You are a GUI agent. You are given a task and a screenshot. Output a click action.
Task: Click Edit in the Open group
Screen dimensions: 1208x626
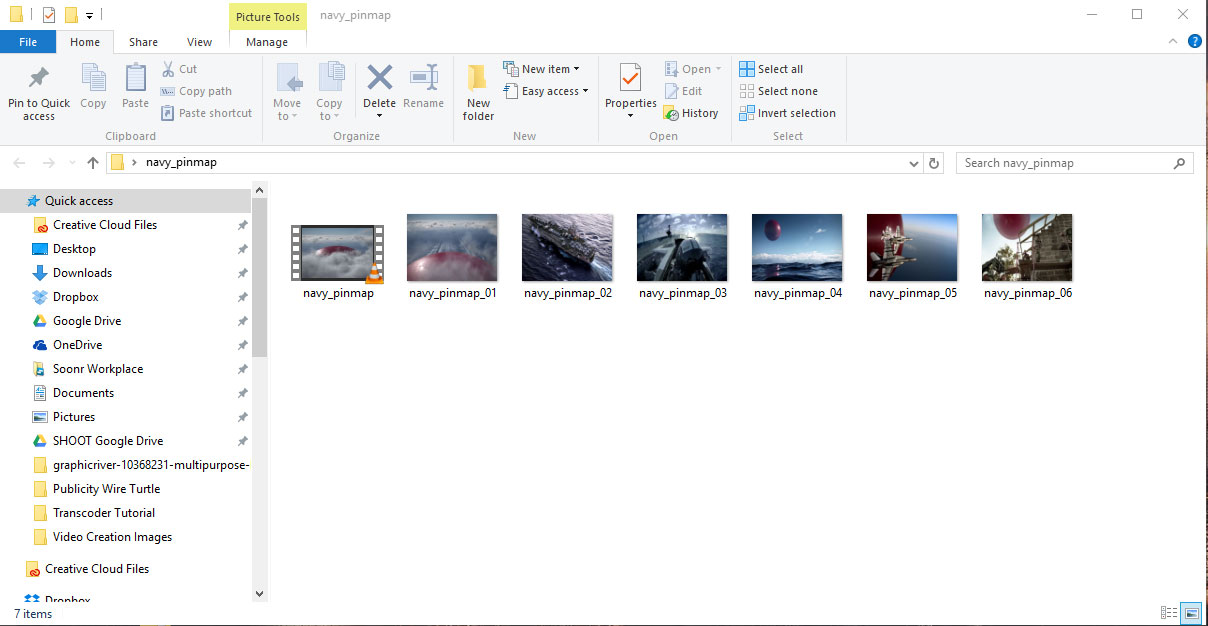tap(683, 91)
